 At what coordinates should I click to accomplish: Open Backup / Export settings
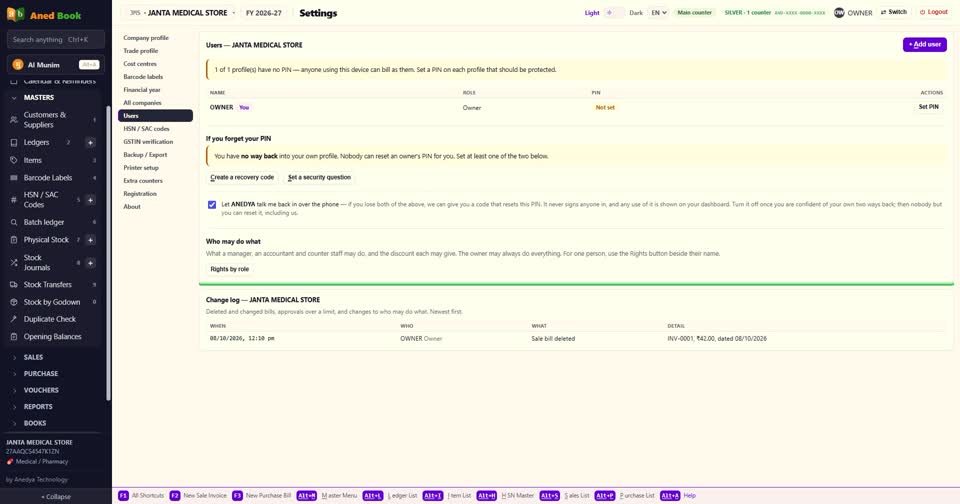[155, 154]
